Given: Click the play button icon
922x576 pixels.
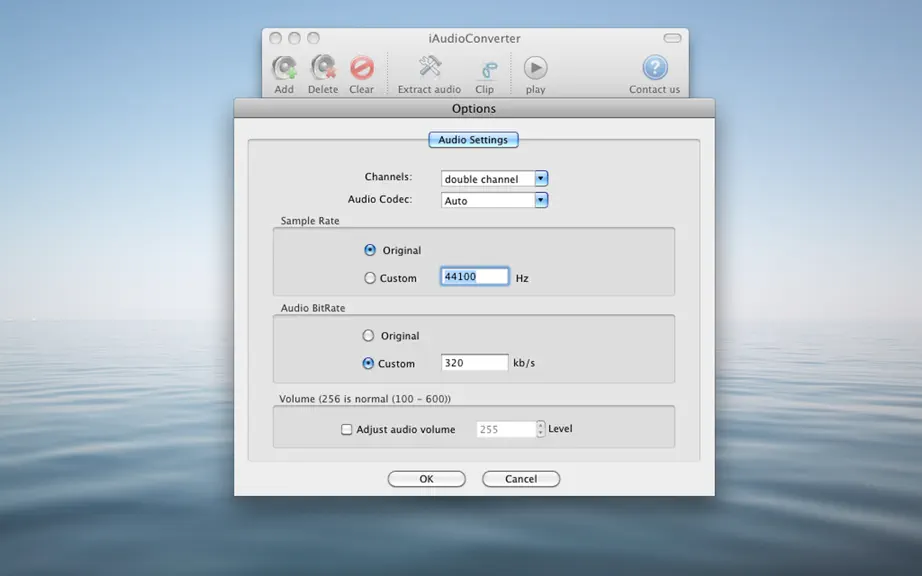Looking at the screenshot, I should pyautogui.click(x=536, y=68).
